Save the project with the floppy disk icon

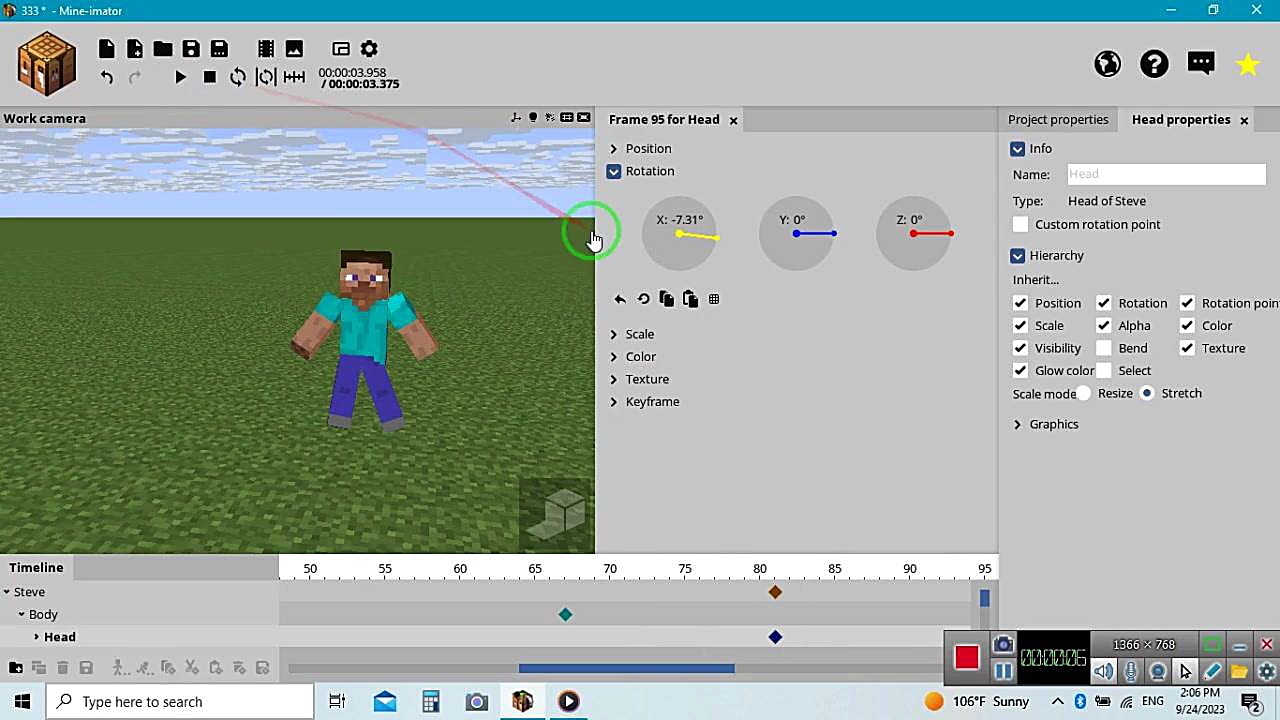coord(191,49)
